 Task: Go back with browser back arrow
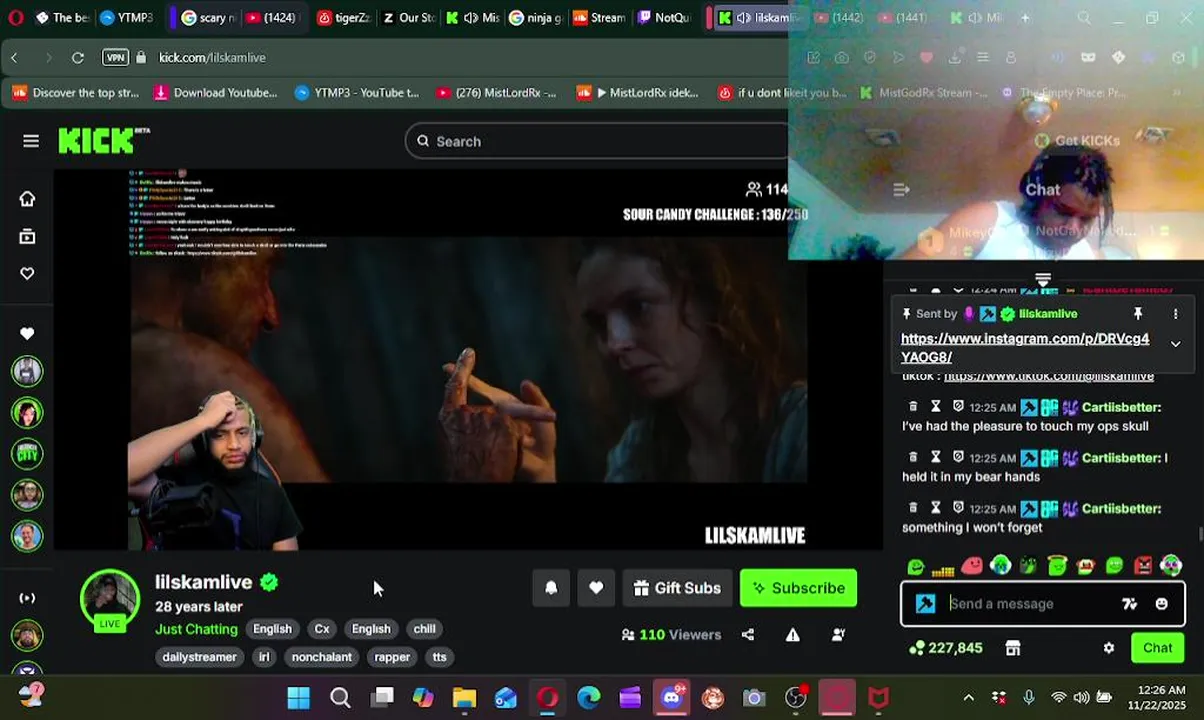(14, 58)
